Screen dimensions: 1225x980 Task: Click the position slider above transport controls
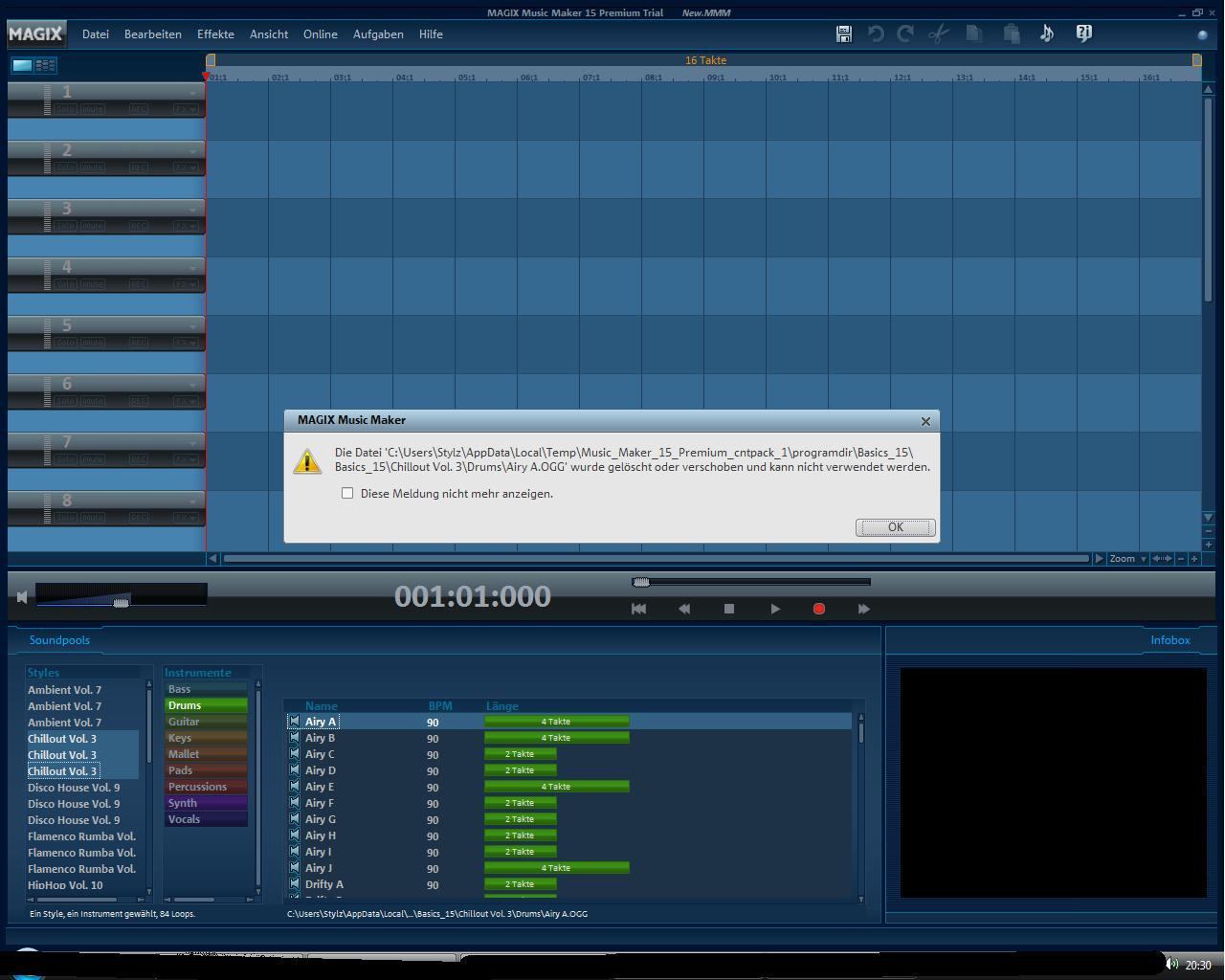click(751, 582)
